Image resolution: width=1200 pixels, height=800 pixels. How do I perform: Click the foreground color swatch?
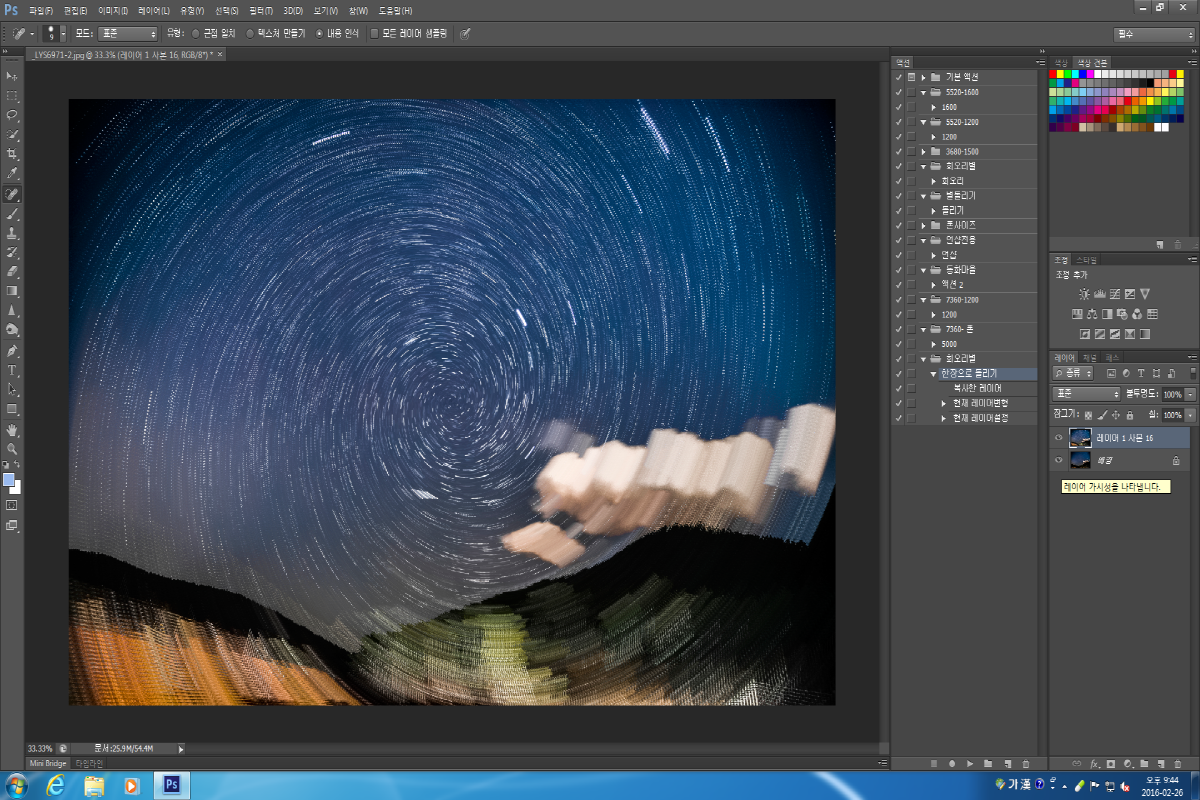coord(9,480)
